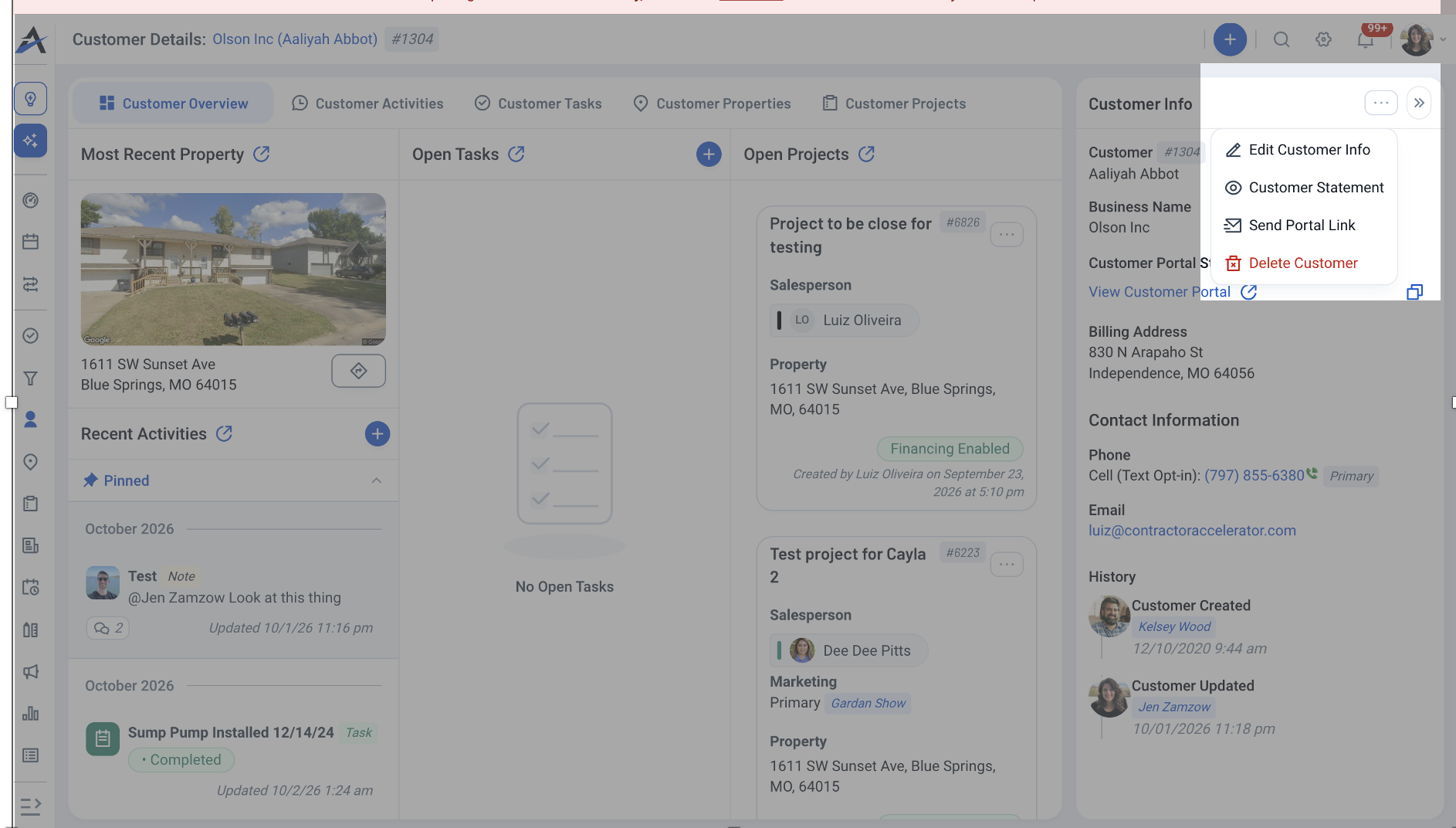The width and height of the screenshot is (1456, 828).
Task: Open calendar icon in left sidebar
Action: tap(30, 242)
